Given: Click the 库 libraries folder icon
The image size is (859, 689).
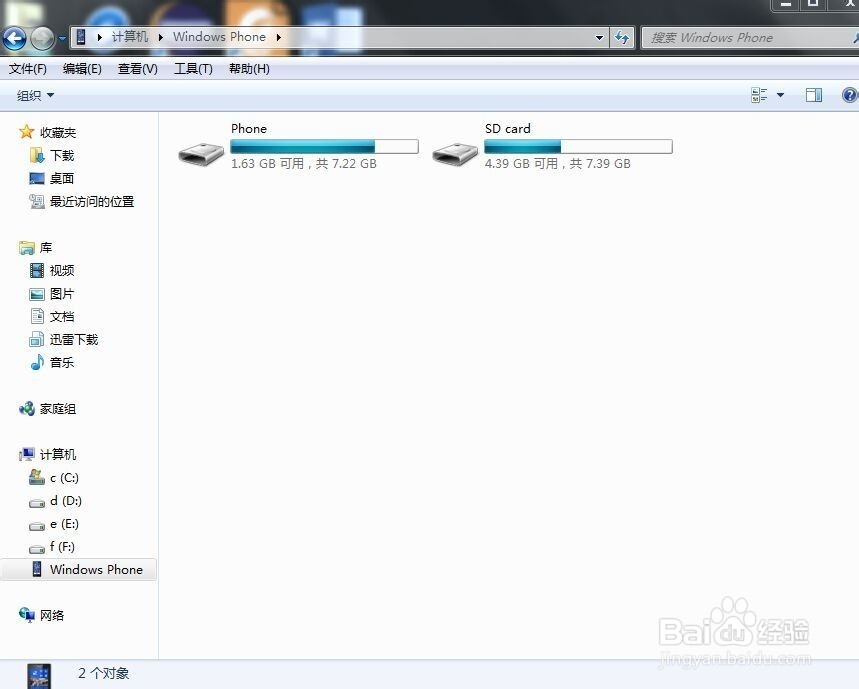Looking at the screenshot, I should (x=26, y=248).
